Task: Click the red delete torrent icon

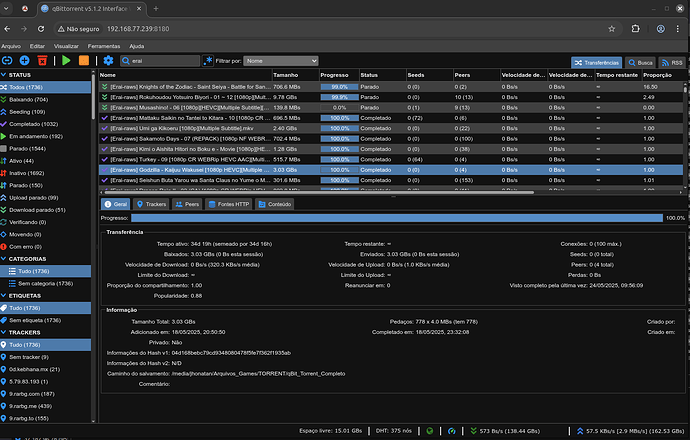Action: [42, 61]
